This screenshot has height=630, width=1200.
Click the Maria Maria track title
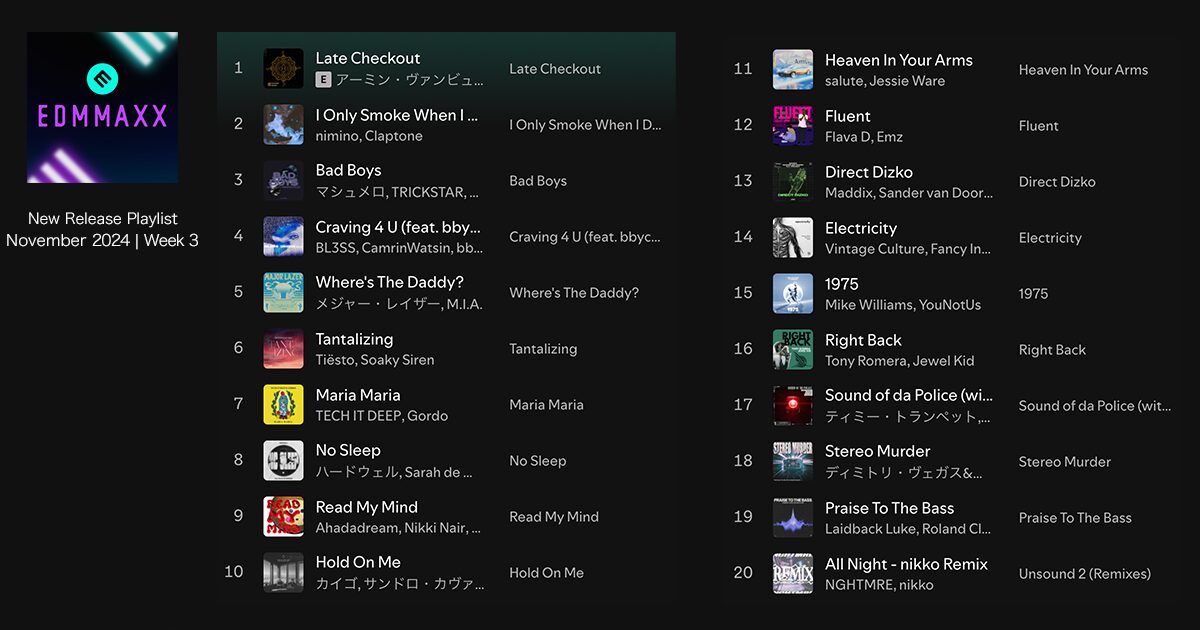coord(358,395)
